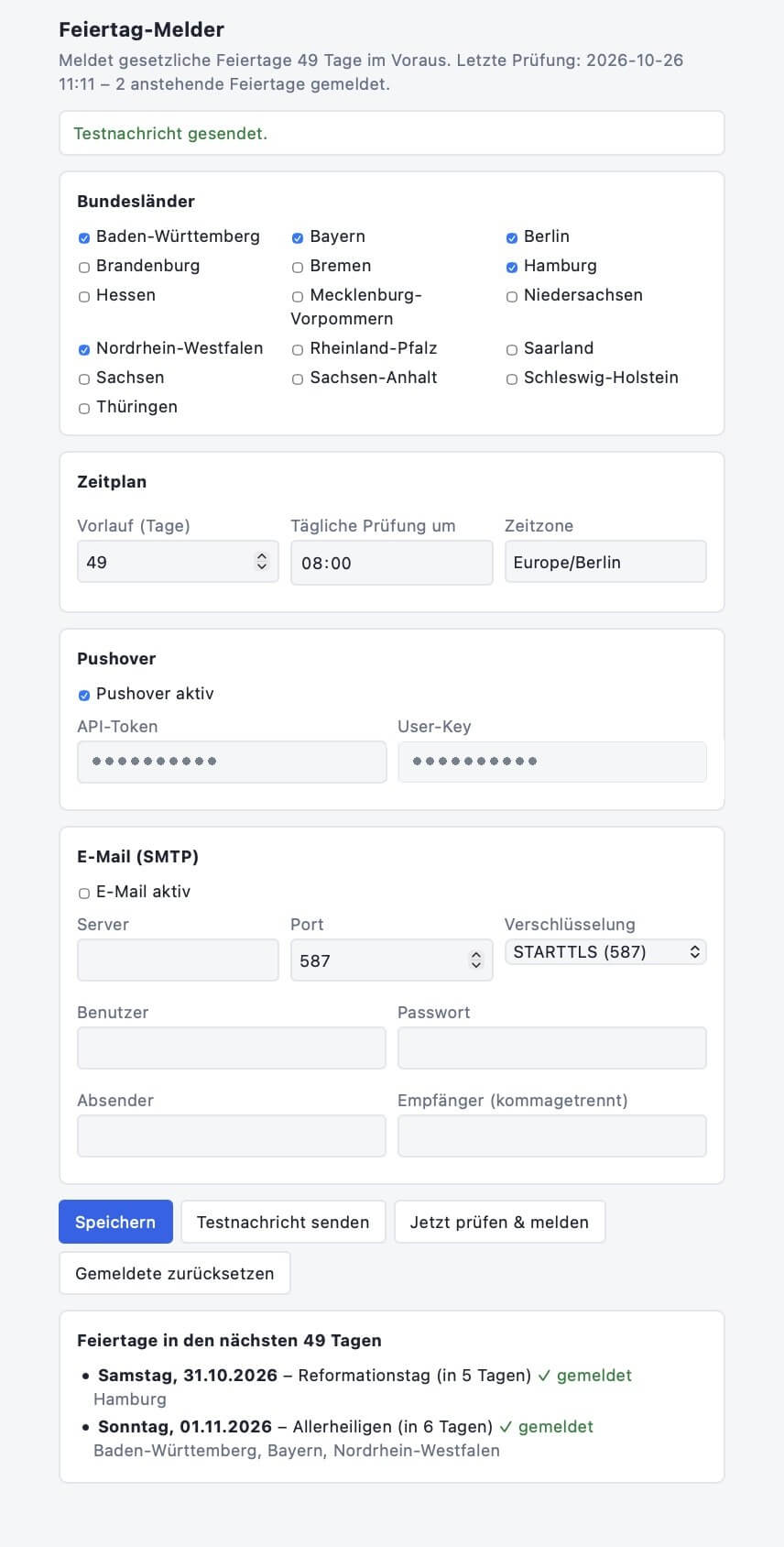
Task: Tick Schleswig-Holstein checkbox
Action: click(512, 379)
